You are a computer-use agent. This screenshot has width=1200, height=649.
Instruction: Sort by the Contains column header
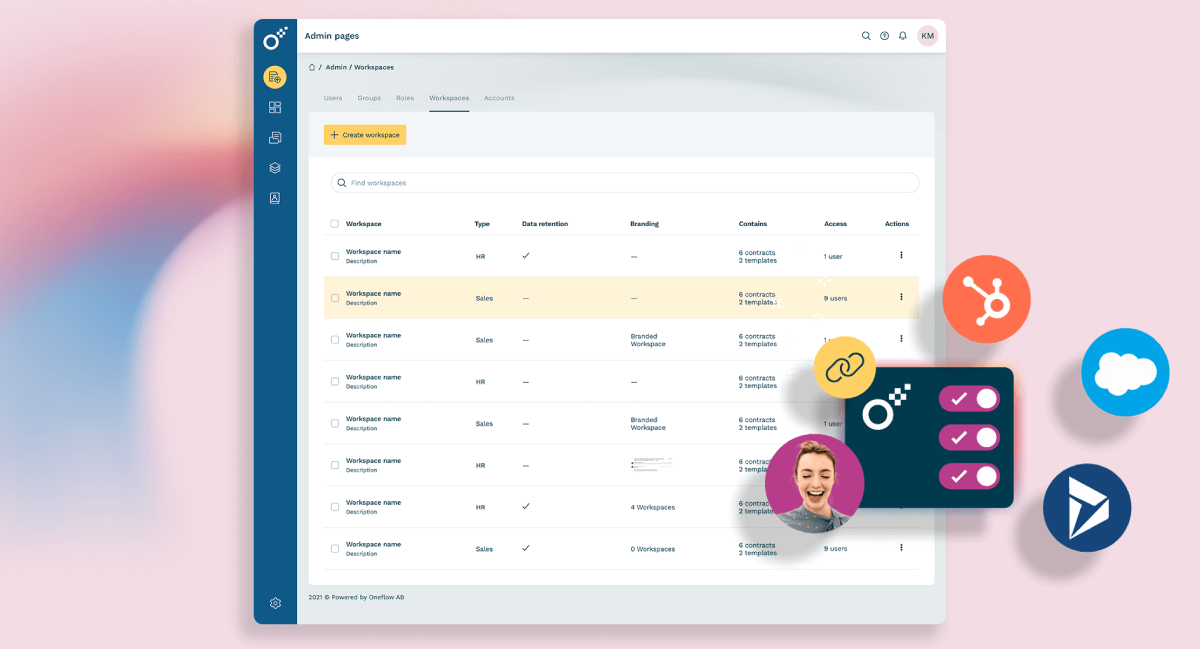tap(753, 224)
